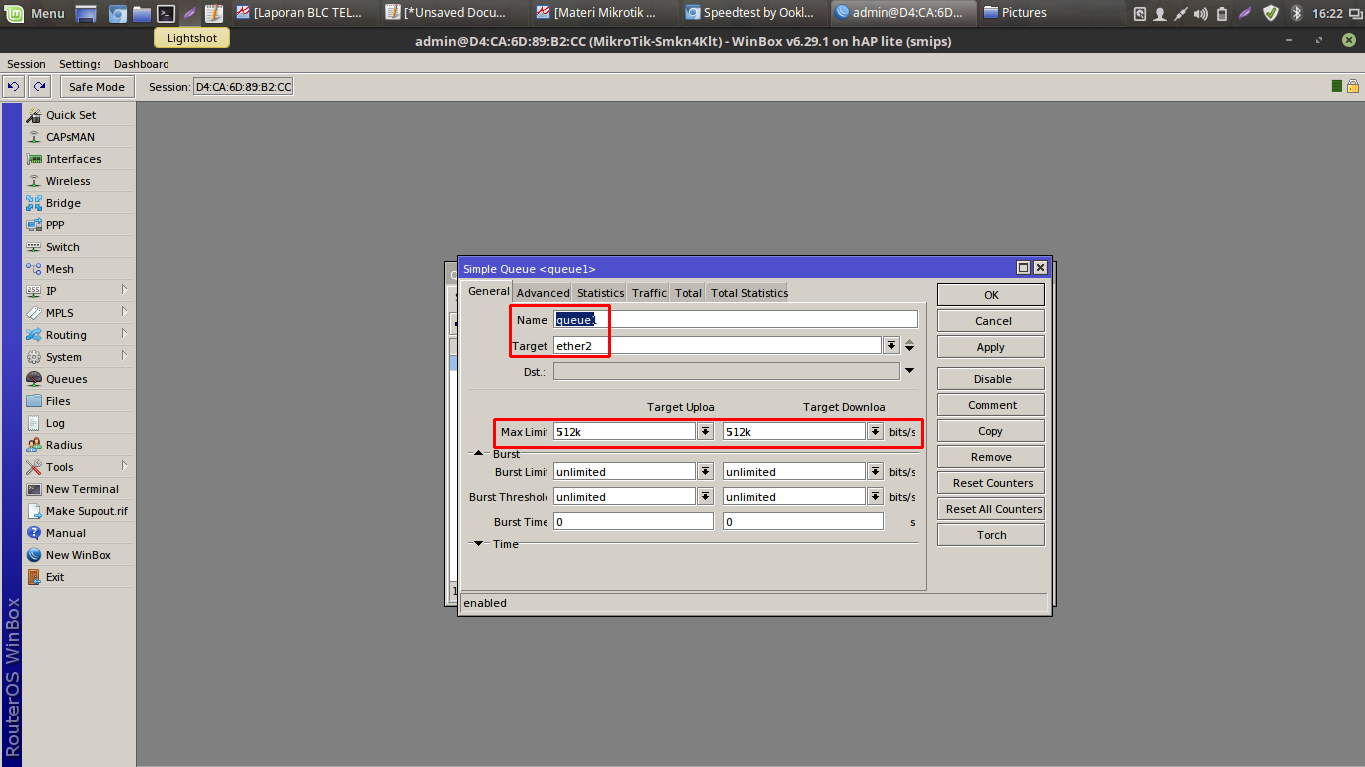Open the Dashboard menu
Screen dimensions: 1365x767
pos(141,64)
